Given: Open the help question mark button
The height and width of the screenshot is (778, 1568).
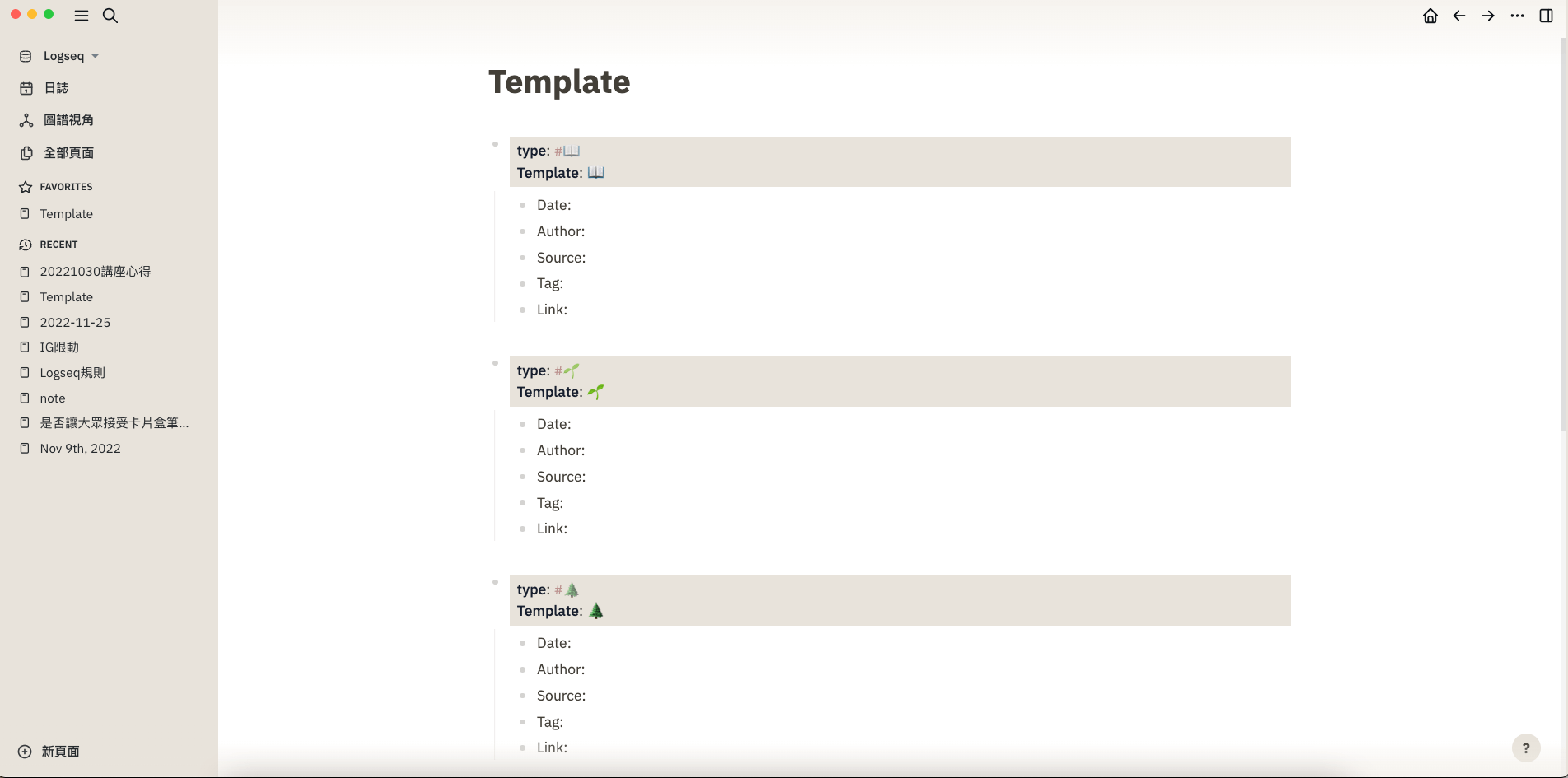Looking at the screenshot, I should point(1526,748).
